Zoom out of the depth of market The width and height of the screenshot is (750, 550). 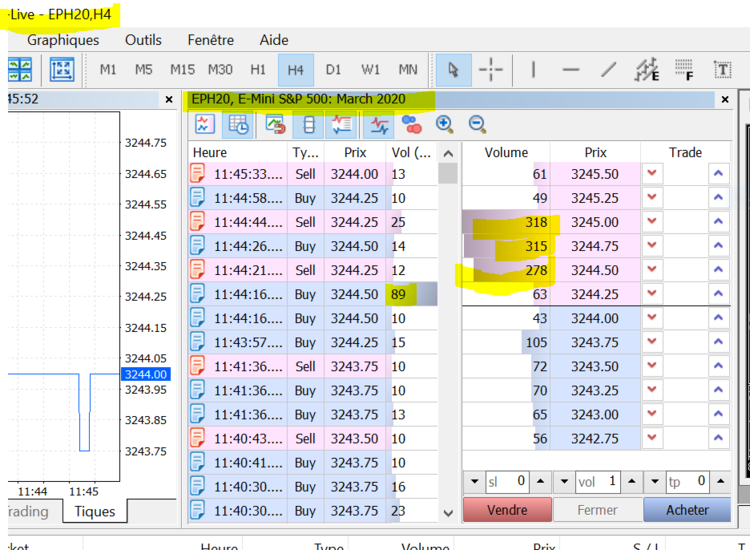point(478,125)
